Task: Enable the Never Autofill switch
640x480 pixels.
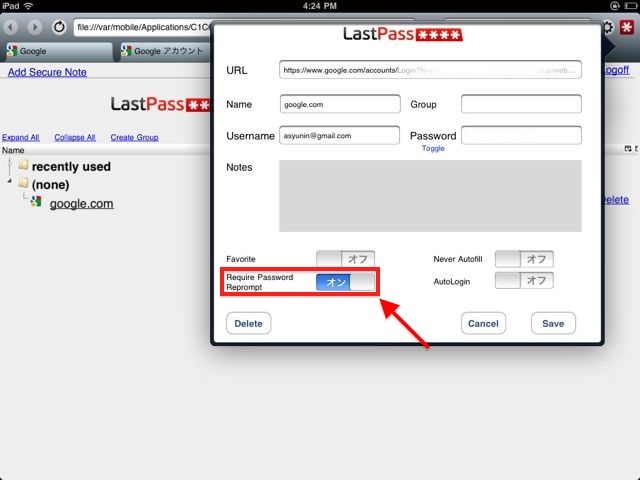Action: [524, 259]
